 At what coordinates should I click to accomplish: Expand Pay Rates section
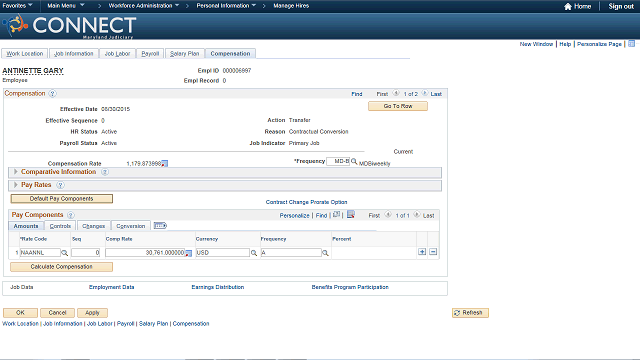click(16, 185)
